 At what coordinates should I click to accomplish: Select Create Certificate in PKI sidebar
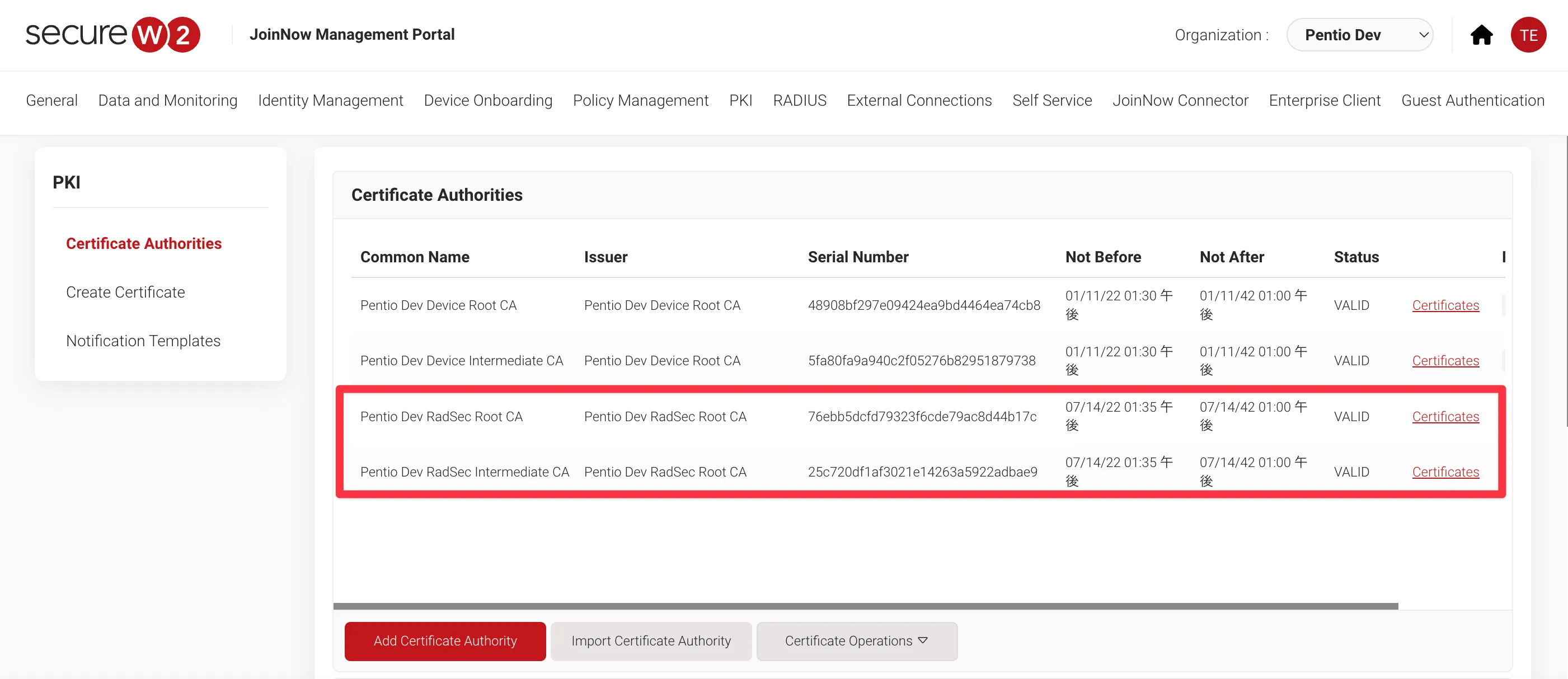click(x=125, y=292)
